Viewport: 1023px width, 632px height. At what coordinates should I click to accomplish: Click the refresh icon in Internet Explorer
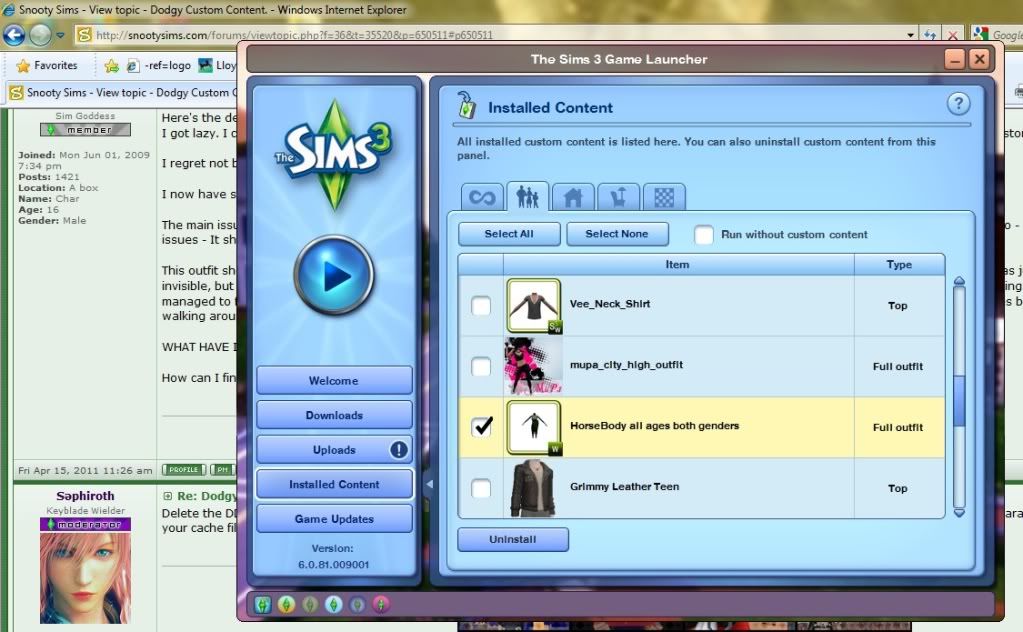click(930, 35)
